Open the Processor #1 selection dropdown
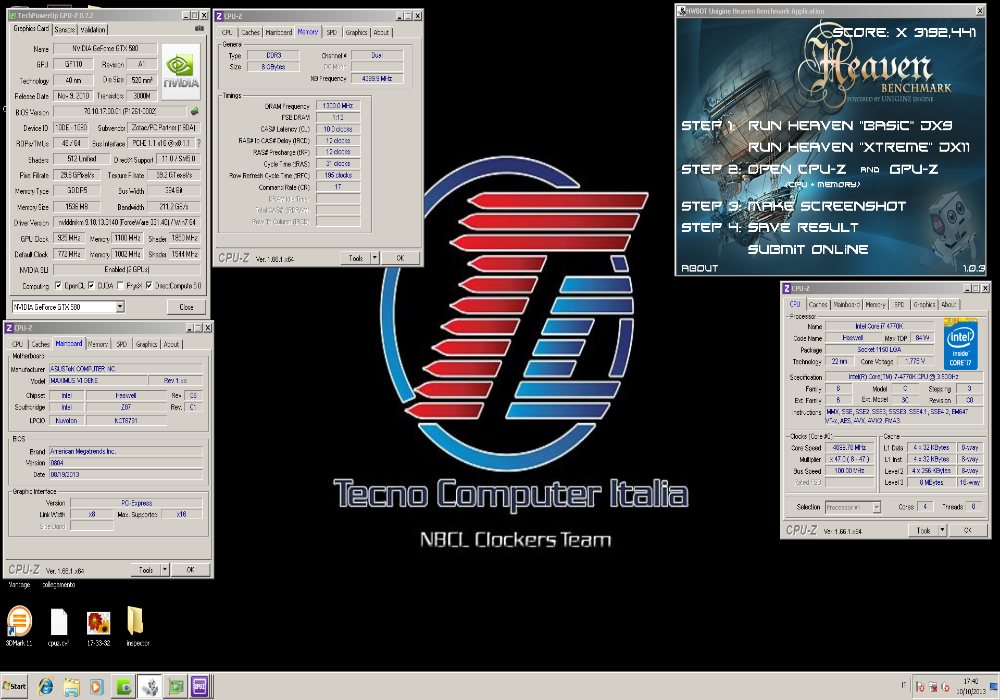 853,507
